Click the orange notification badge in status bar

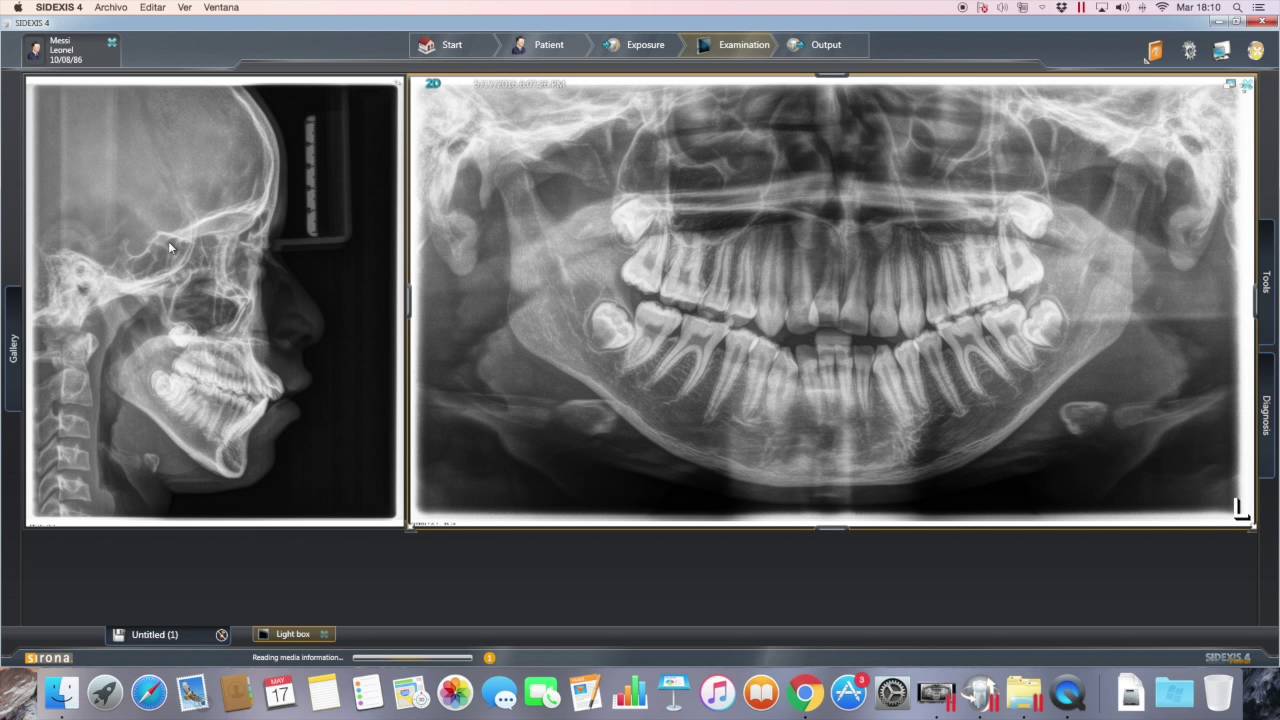pyautogui.click(x=490, y=657)
